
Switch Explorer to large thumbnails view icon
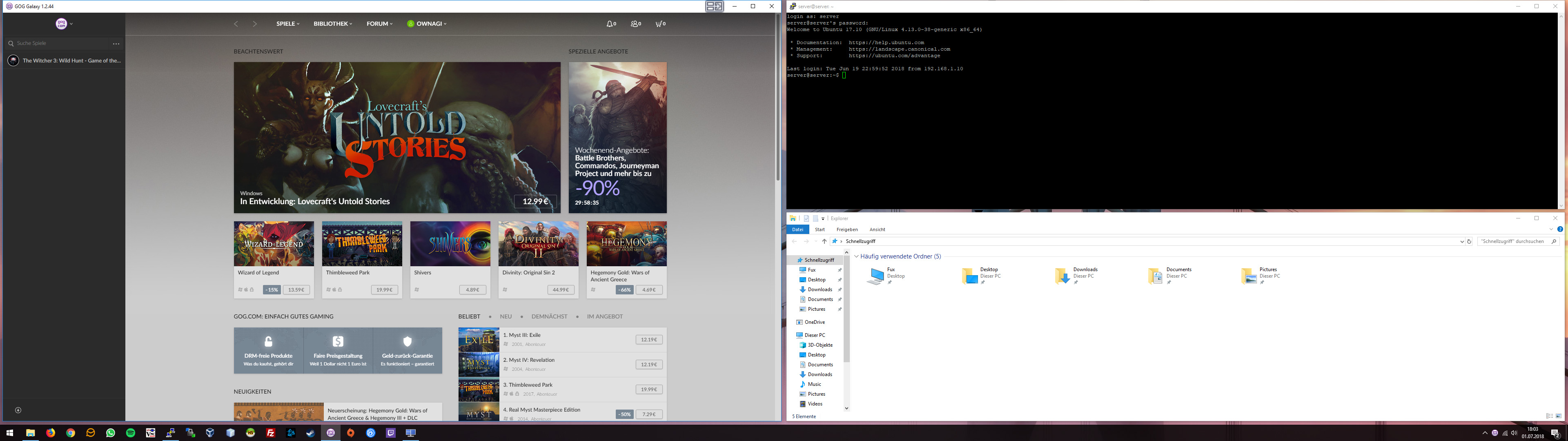tap(1559, 416)
